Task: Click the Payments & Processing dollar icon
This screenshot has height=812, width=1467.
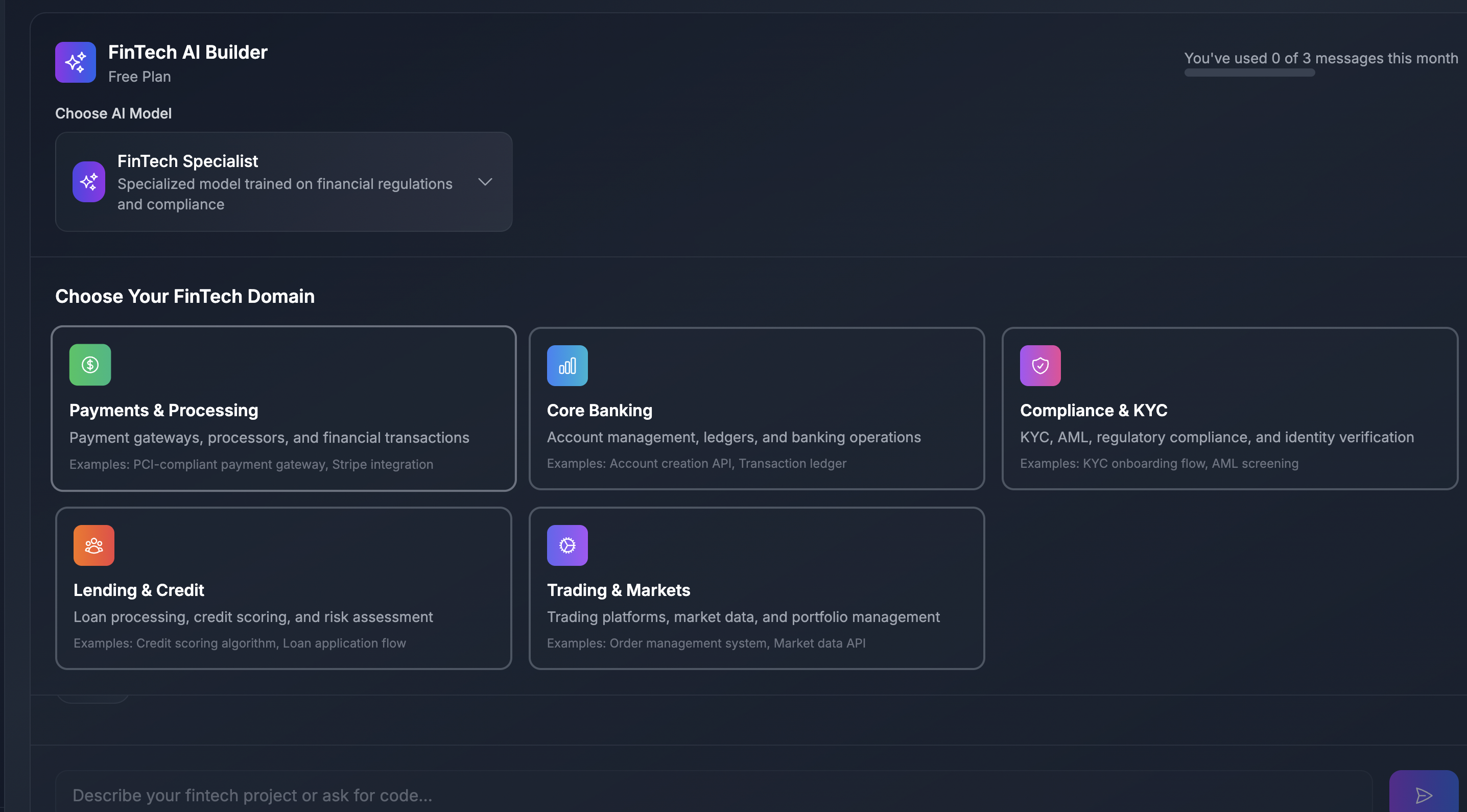Action: point(89,365)
